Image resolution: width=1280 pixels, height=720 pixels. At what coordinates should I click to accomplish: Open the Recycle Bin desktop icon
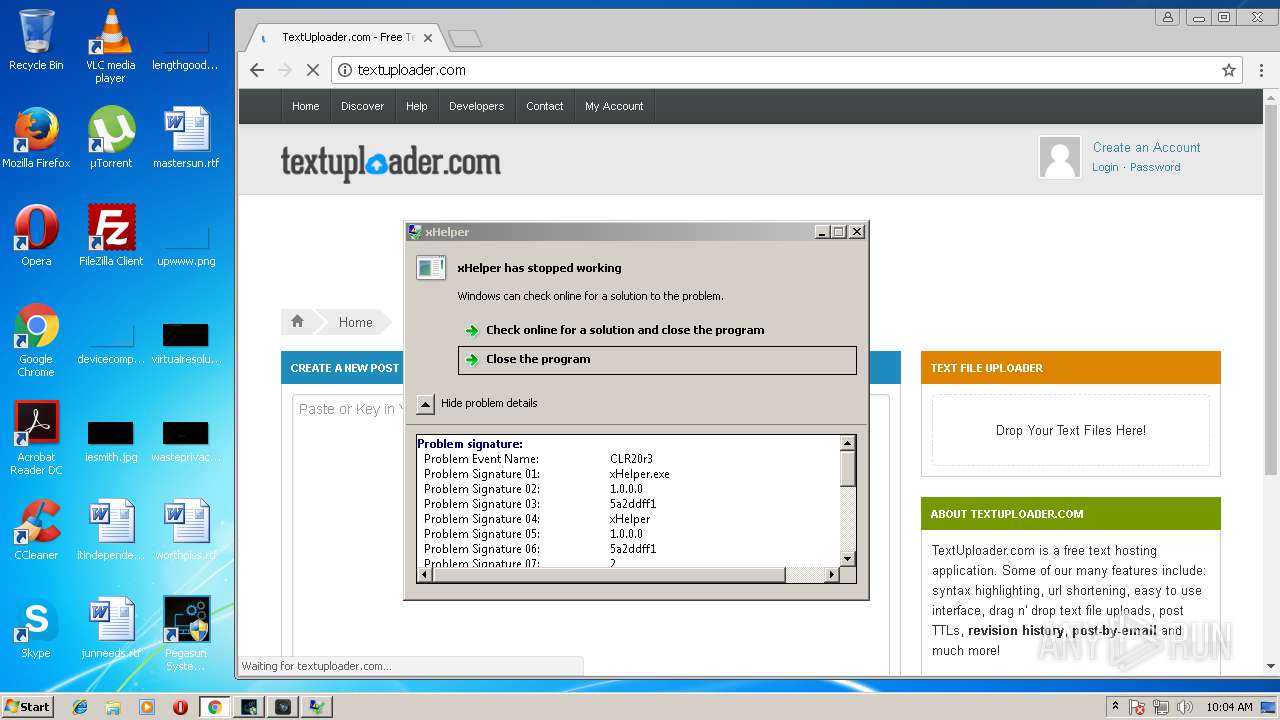[36, 40]
